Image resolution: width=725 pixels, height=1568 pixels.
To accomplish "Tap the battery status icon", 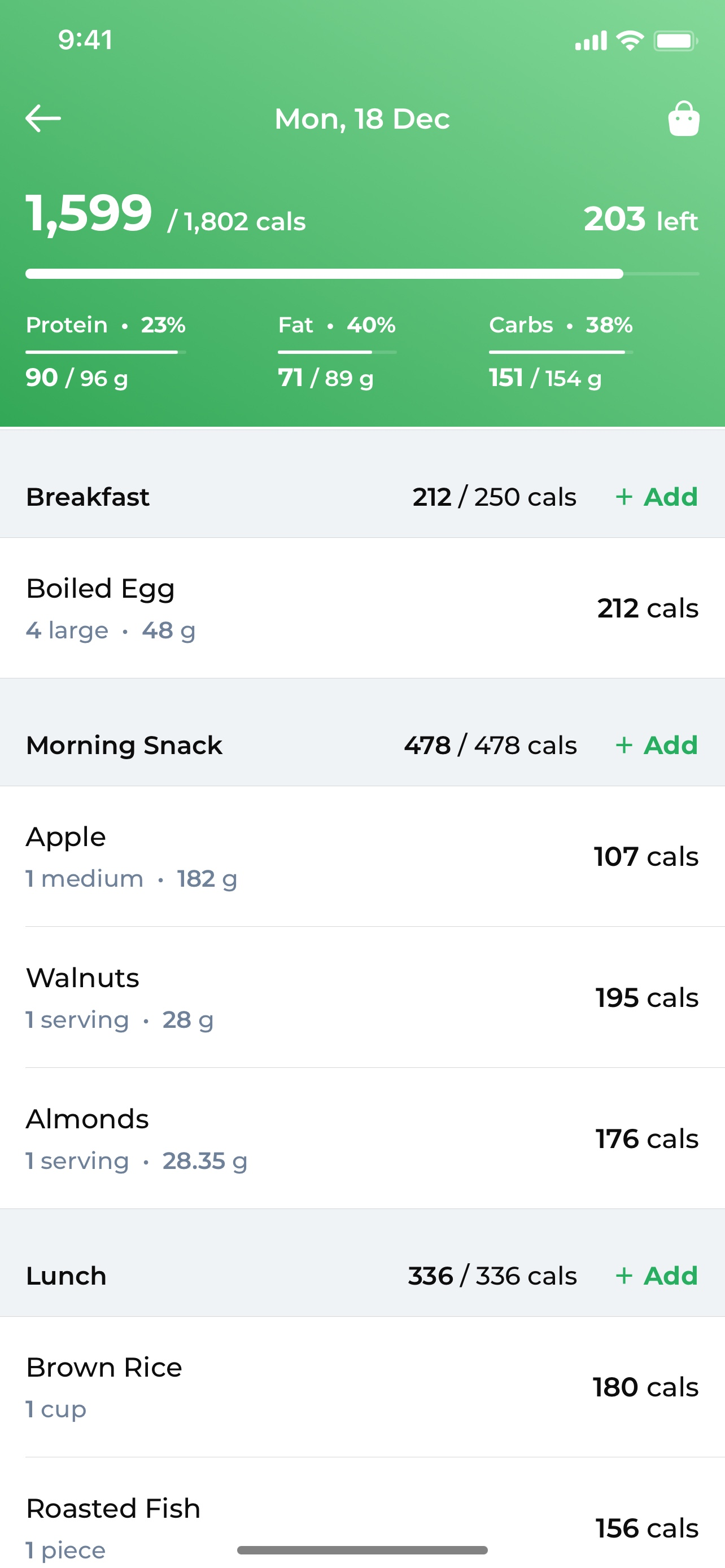I will tap(676, 41).
